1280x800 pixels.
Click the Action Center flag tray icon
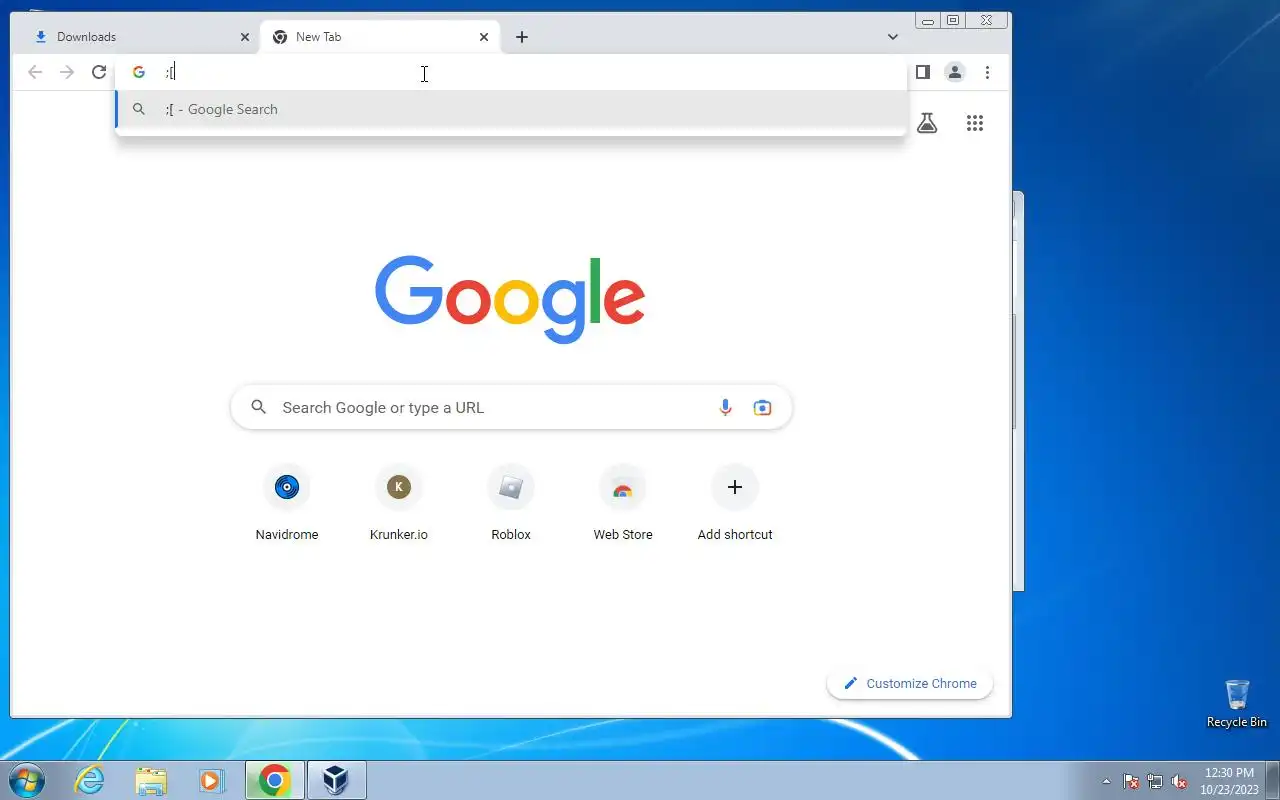[1131, 781]
